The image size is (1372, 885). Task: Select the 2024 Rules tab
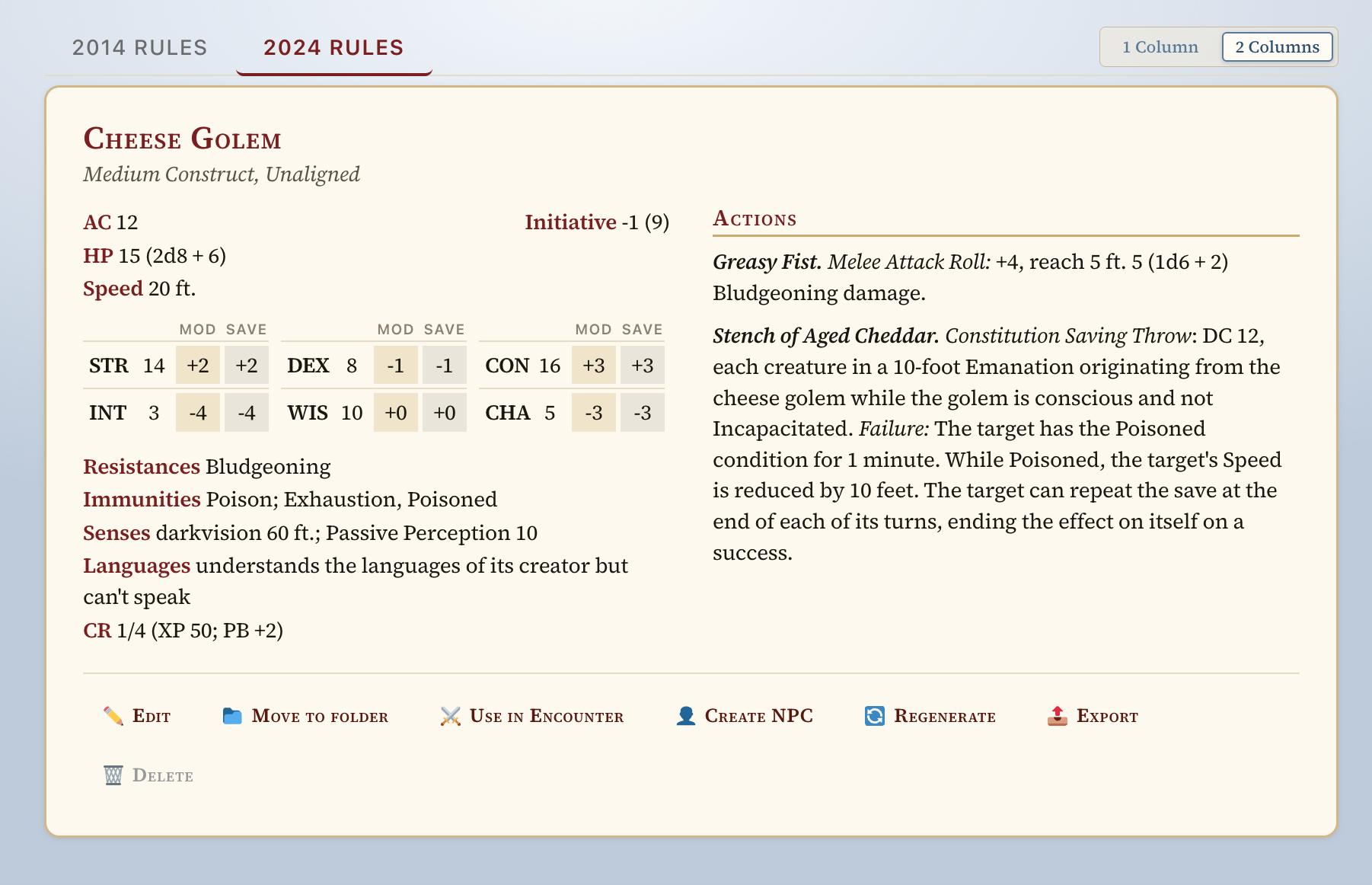pos(333,48)
